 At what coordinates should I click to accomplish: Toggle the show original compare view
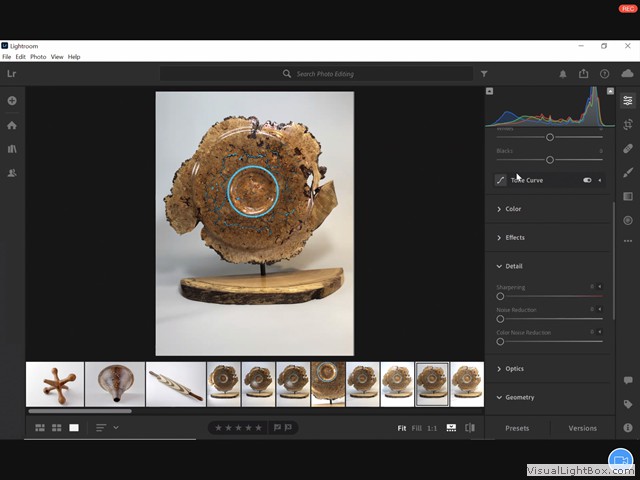point(470,428)
